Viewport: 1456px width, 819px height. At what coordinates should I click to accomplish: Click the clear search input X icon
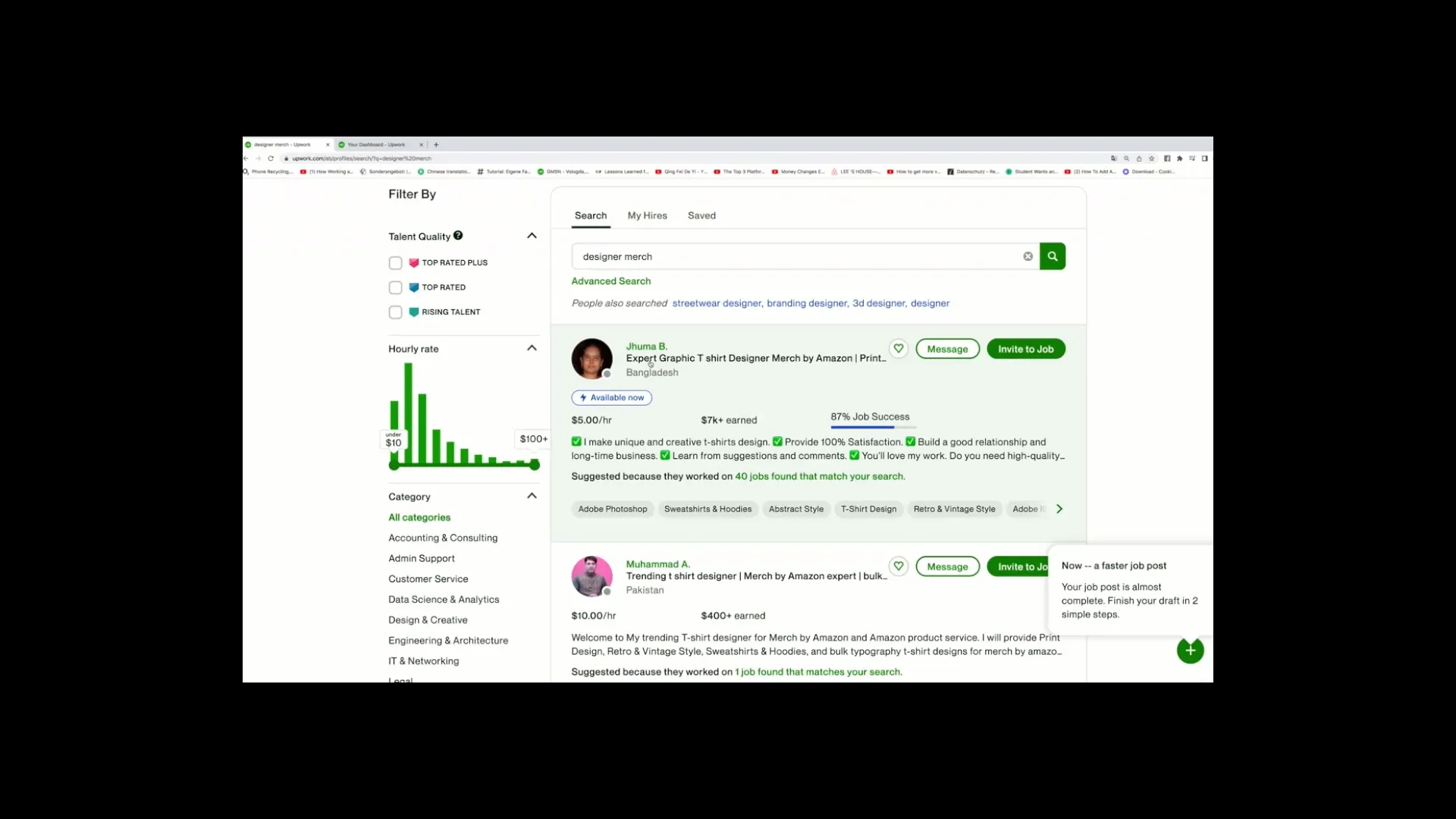coord(1028,256)
